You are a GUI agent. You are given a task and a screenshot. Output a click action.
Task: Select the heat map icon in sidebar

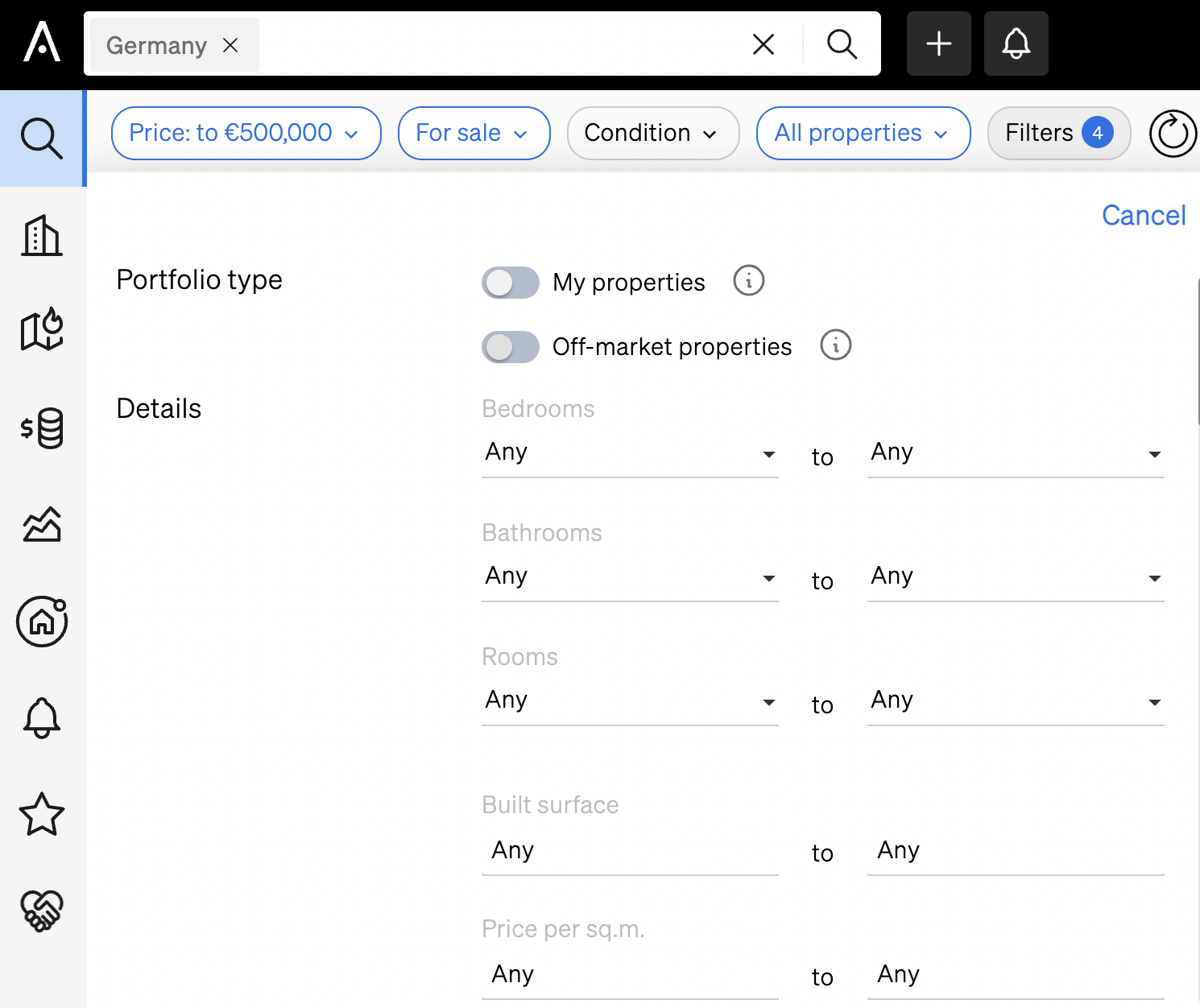coord(41,330)
